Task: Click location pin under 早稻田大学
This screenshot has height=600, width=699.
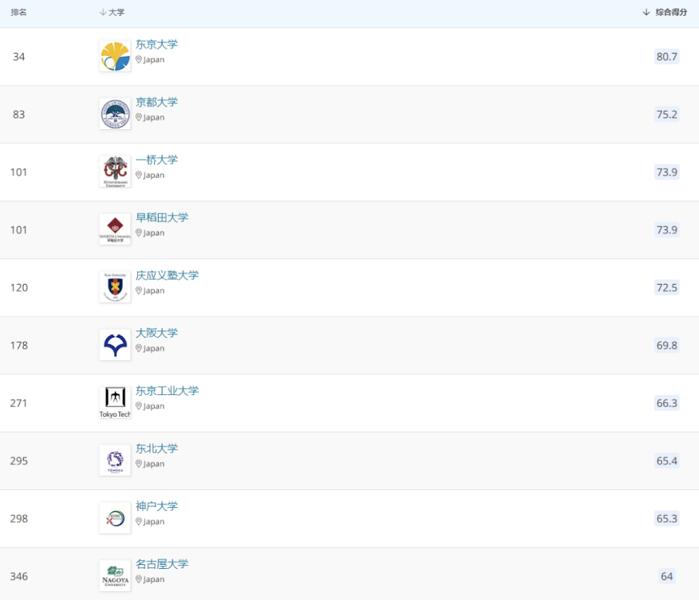Action: (139, 233)
